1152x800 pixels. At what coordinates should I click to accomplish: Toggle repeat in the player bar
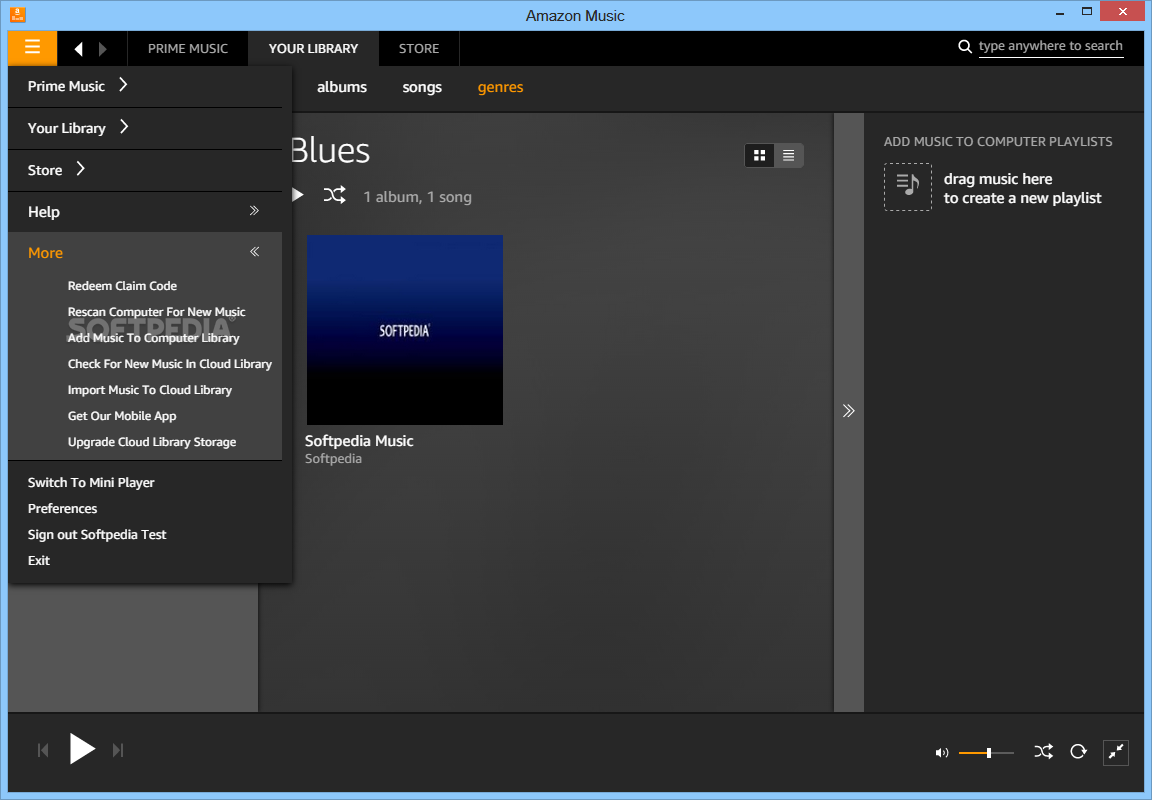(x=1078, y=752)
